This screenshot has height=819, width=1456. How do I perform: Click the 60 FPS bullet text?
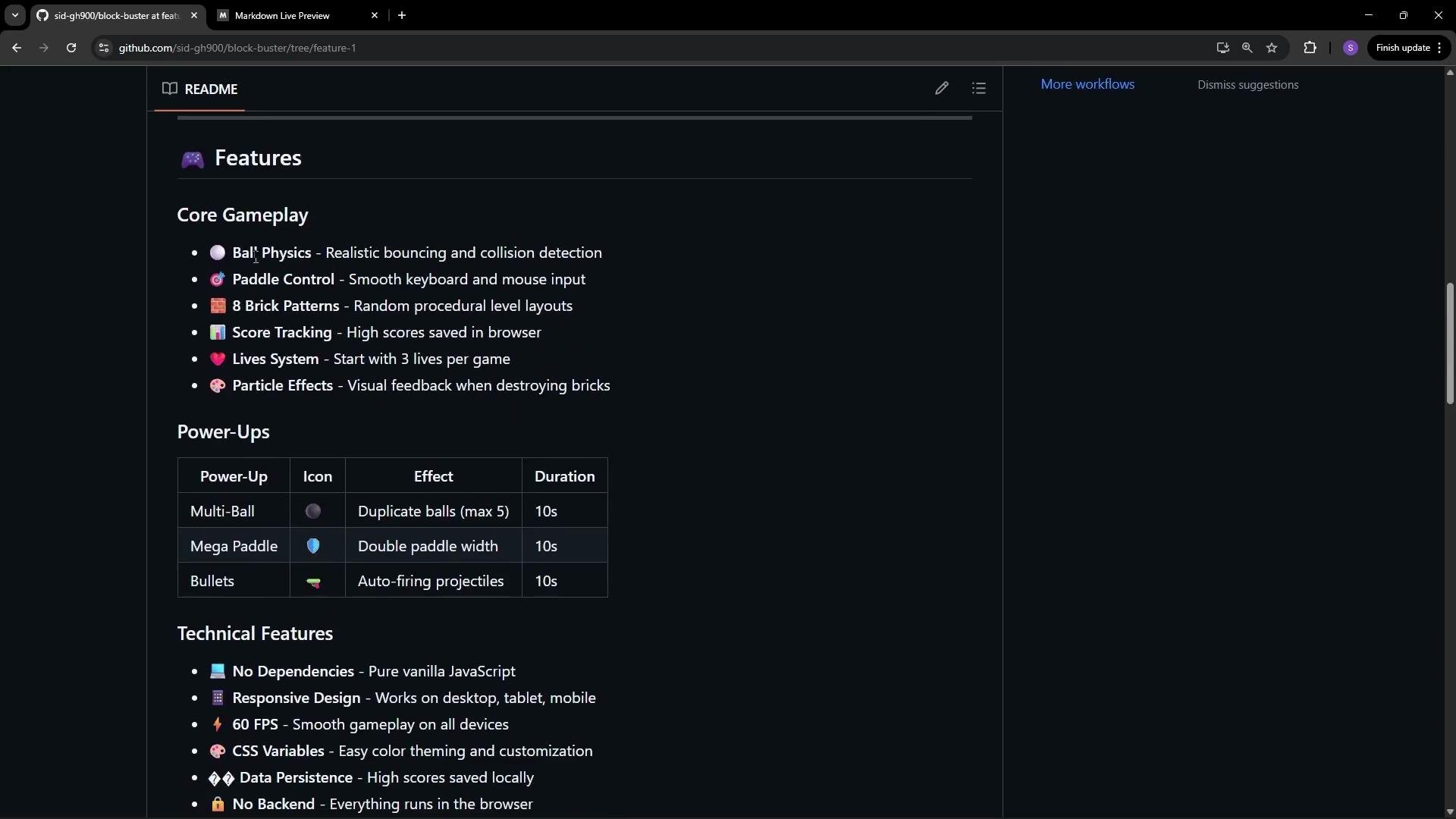click(370, 724)
